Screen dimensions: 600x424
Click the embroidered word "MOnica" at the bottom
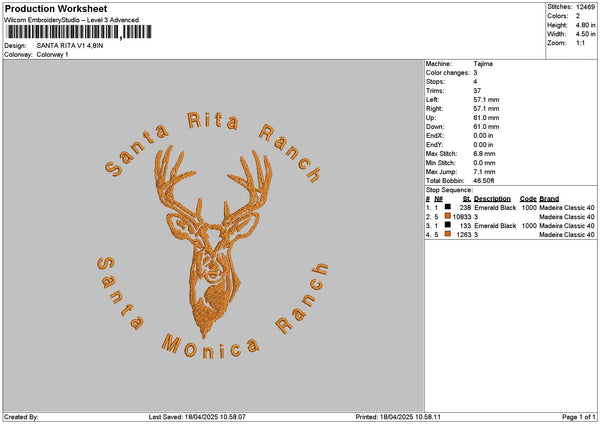coord(210,346)
